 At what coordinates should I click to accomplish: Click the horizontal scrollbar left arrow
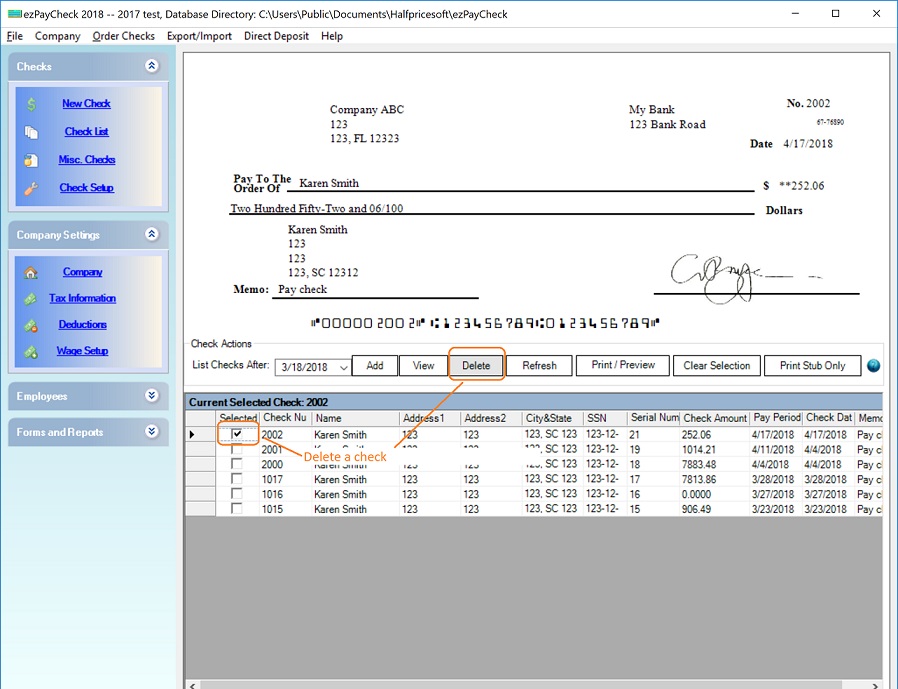192,685
